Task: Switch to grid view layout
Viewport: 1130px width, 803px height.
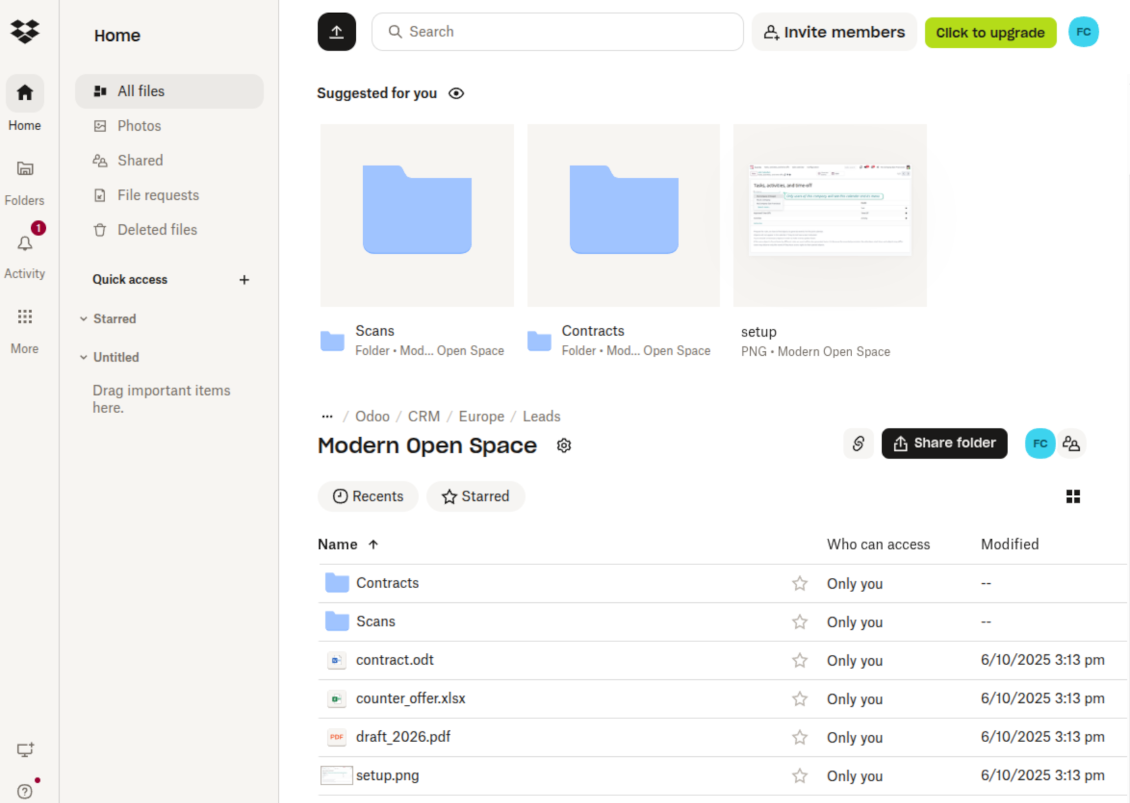Action: (1073, 497)
